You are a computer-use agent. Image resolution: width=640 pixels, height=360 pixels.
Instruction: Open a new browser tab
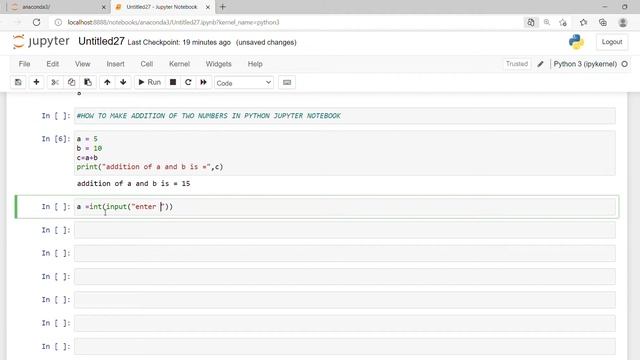click(x=223, y=7)
